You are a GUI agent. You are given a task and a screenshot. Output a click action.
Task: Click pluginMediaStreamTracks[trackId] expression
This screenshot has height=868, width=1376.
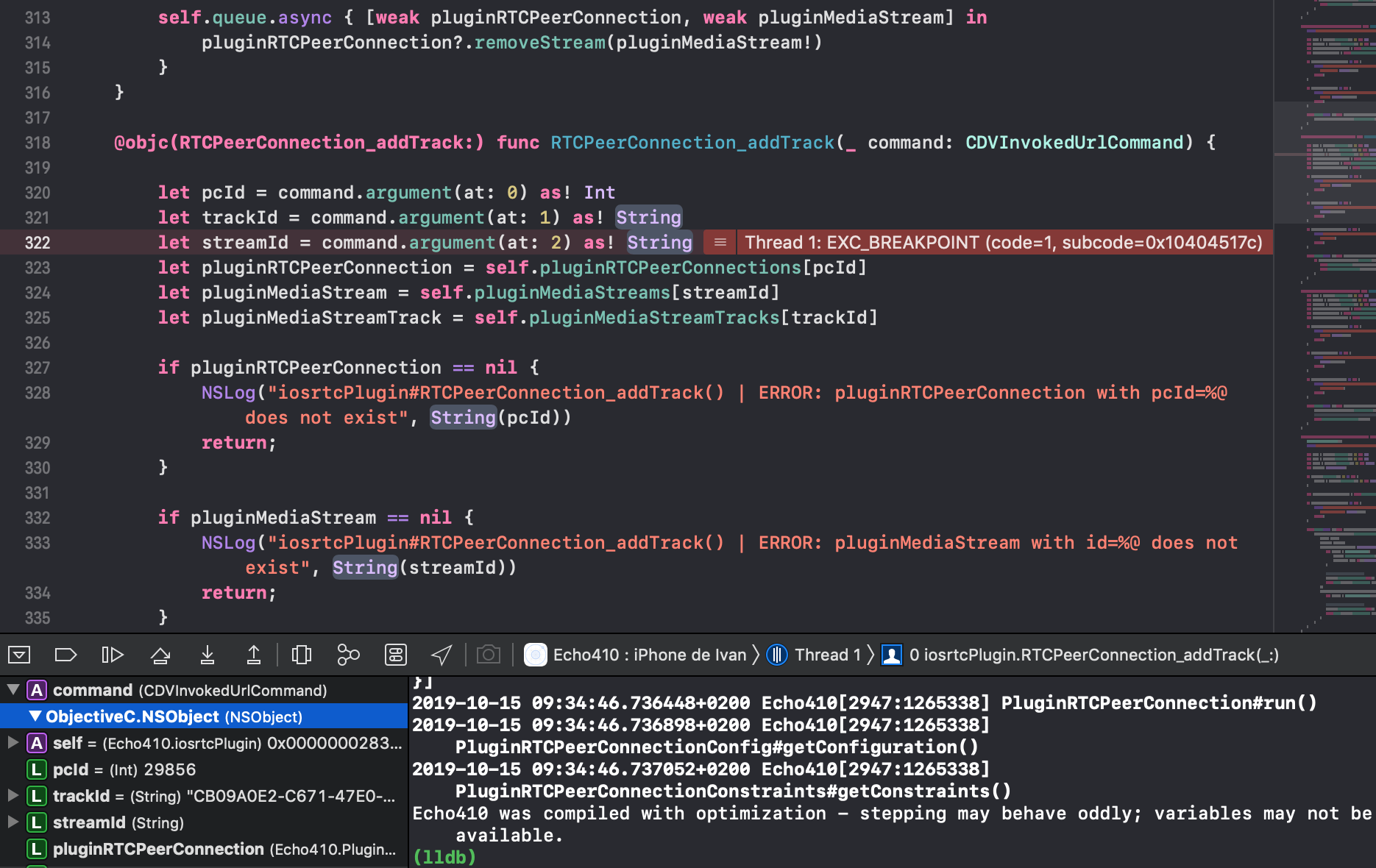(x=703, y=318)
